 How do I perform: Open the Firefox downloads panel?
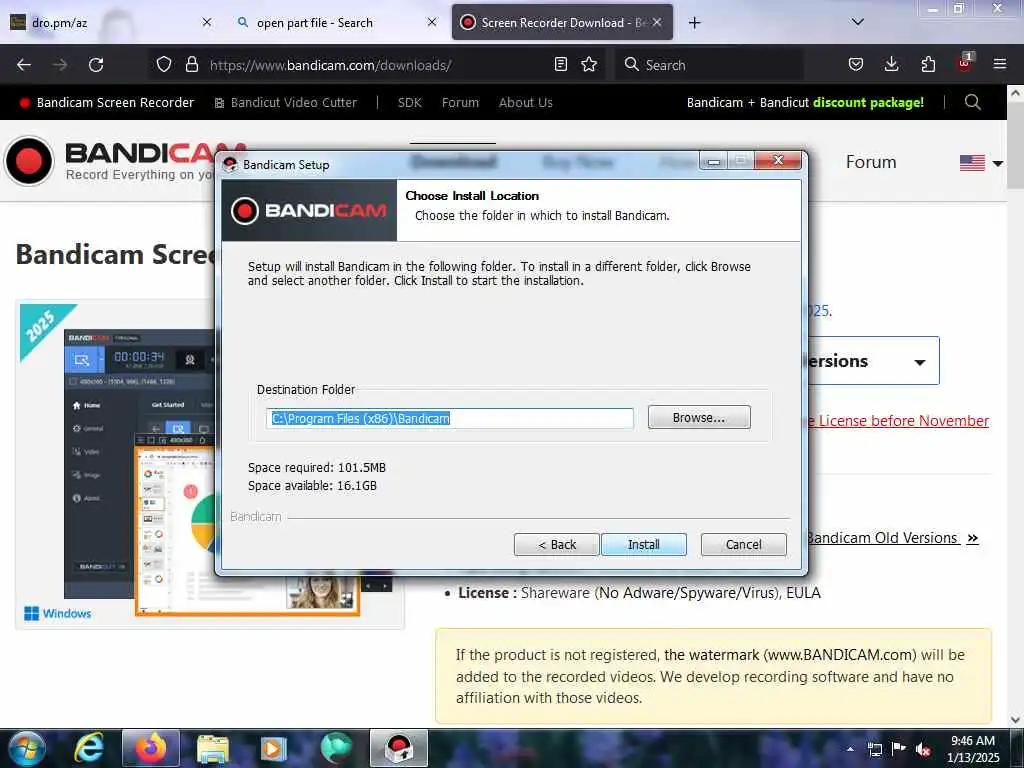click(891, 65)
